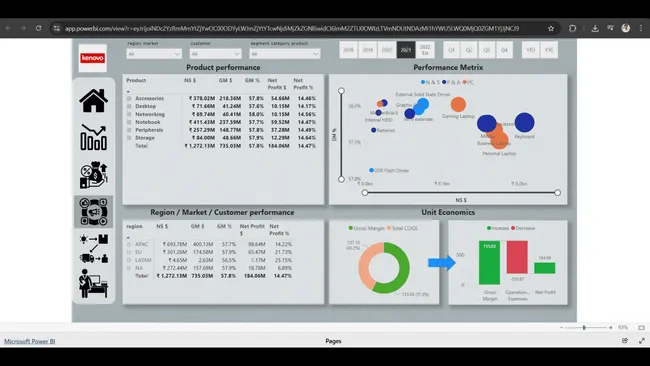The width and height of the screenshot is (650, 366).
Task: Expand the APAC region row
Action: [129, 245]
